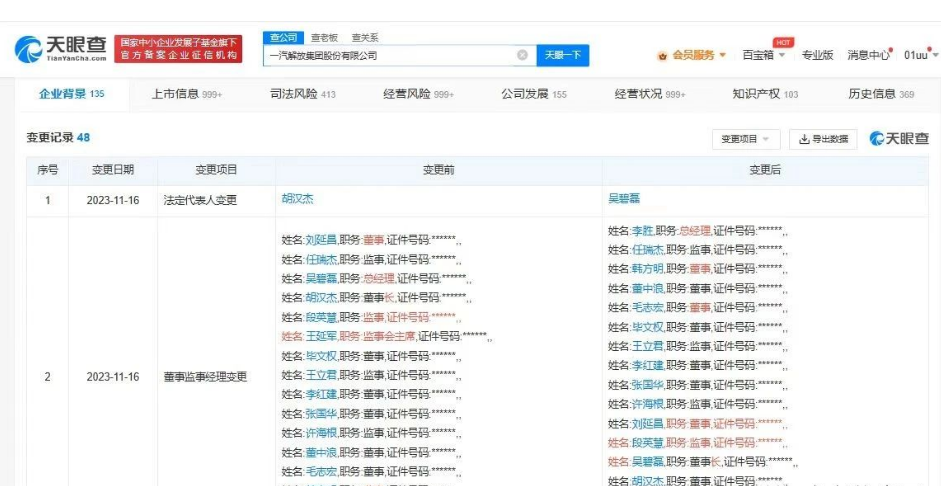Open the 01uu account dropdown
Viewport: 941px width, 486px height.
coord(922,55)
